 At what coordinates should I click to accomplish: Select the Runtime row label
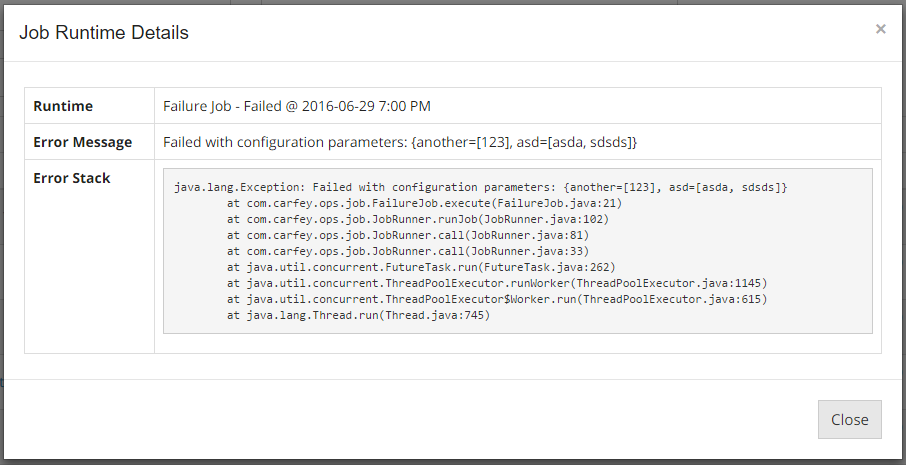pos(63,106)
